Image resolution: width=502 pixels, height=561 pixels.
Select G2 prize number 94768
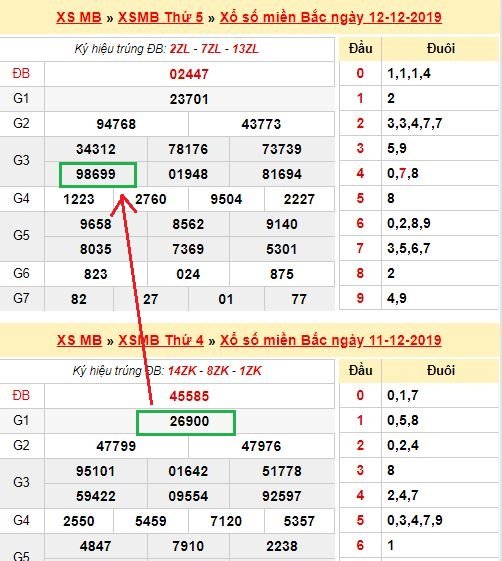pyautogui.click(x=116, y=124)
